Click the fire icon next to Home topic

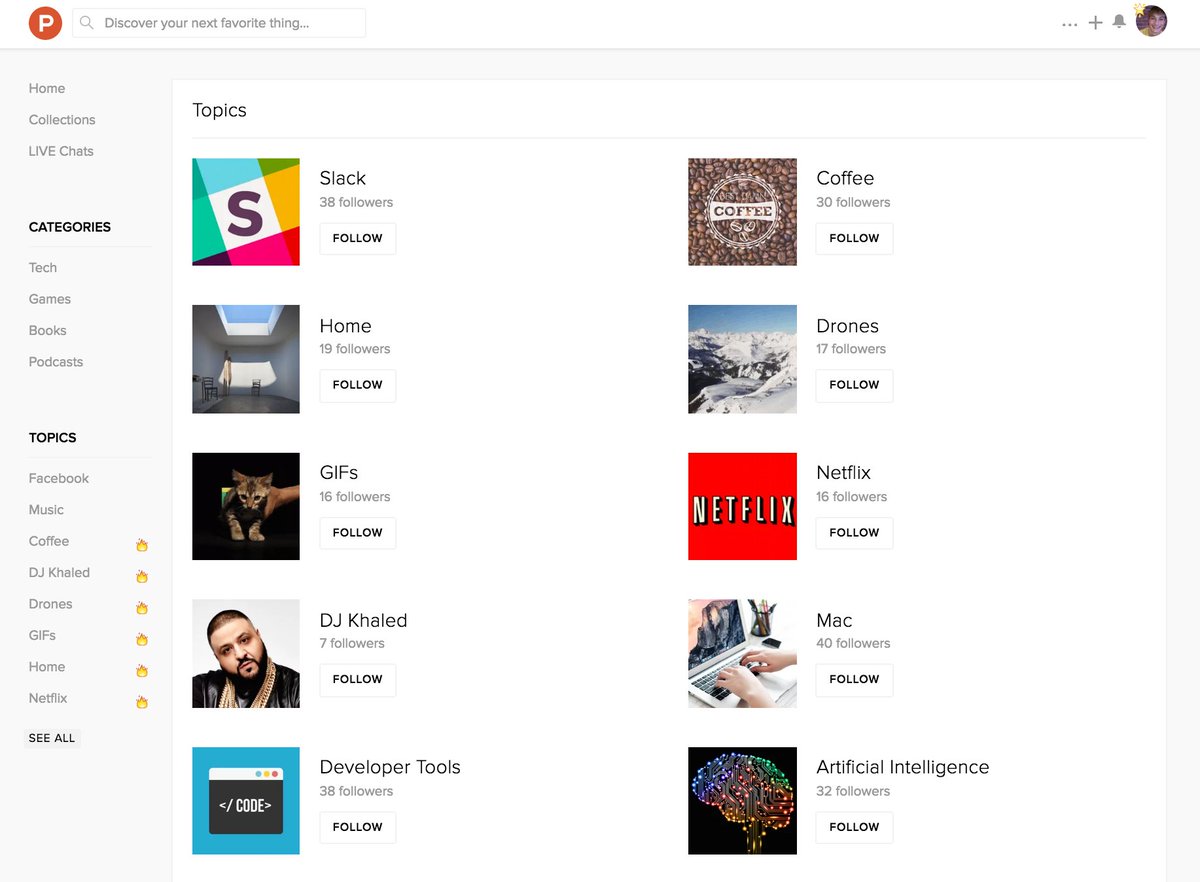pos(142,670)
